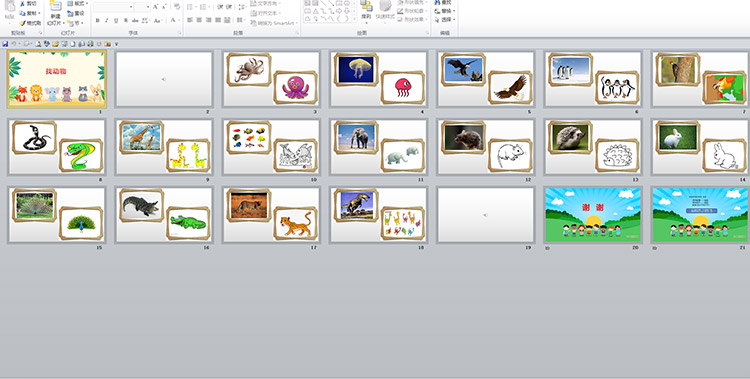
Task: Open the Layout (版式) menu
Action: (x=77, y=3)
